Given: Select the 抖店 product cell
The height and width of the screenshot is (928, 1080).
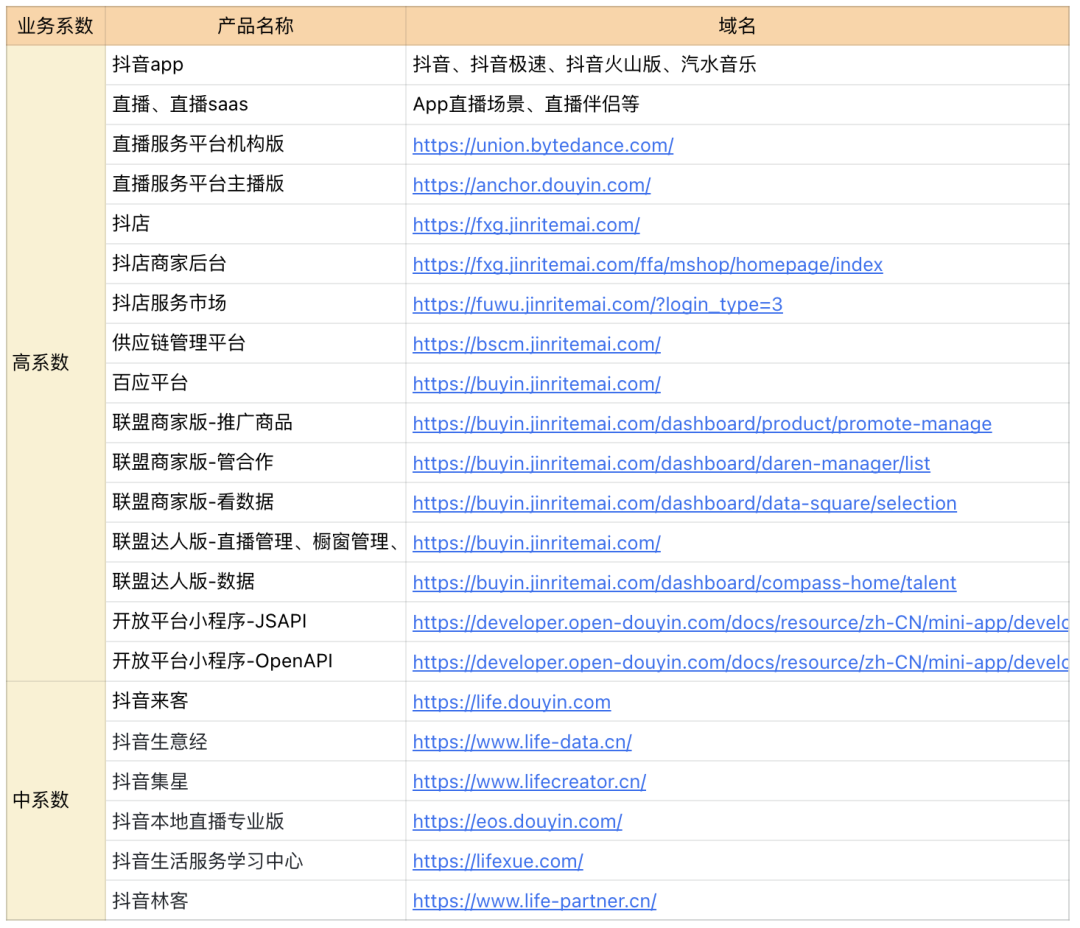Looking at the screenshot, I should pyautogui.click(x=256, y=224).
